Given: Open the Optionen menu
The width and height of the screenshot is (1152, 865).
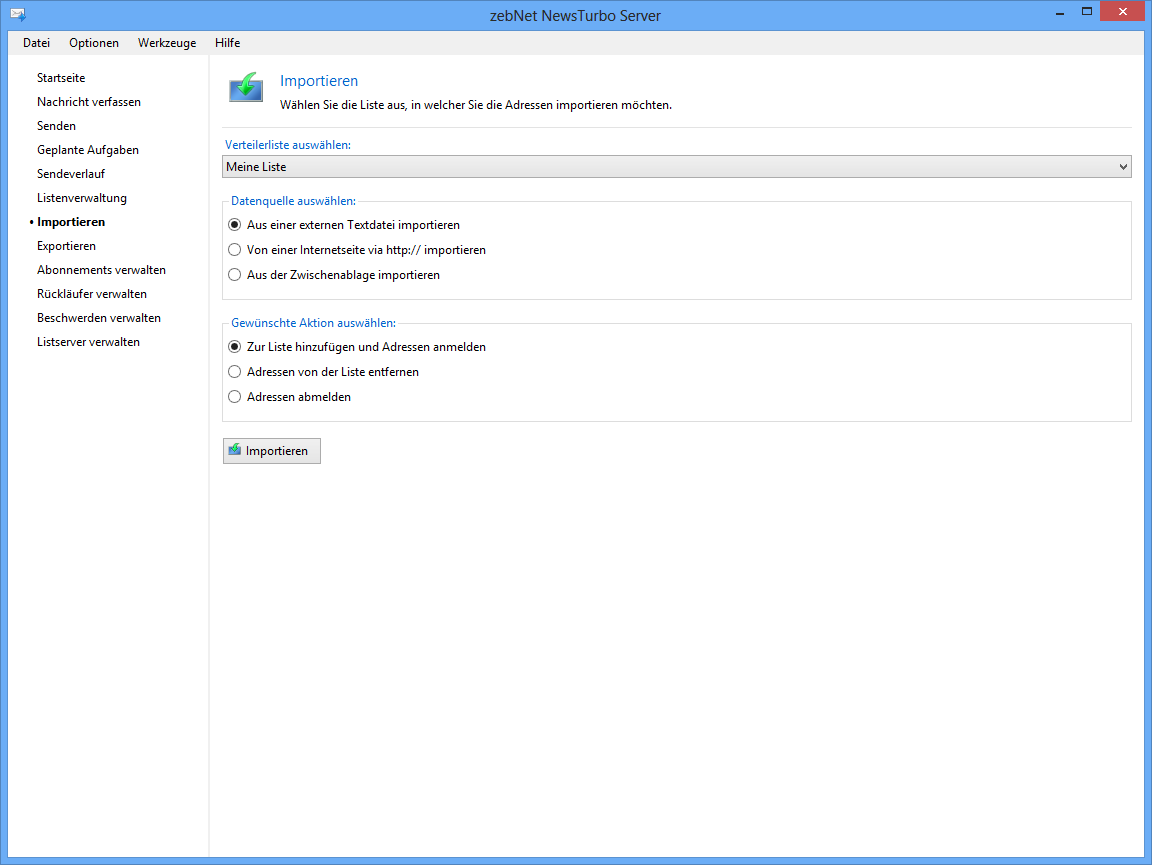Looking at the screenshot, I should point(94,43).
